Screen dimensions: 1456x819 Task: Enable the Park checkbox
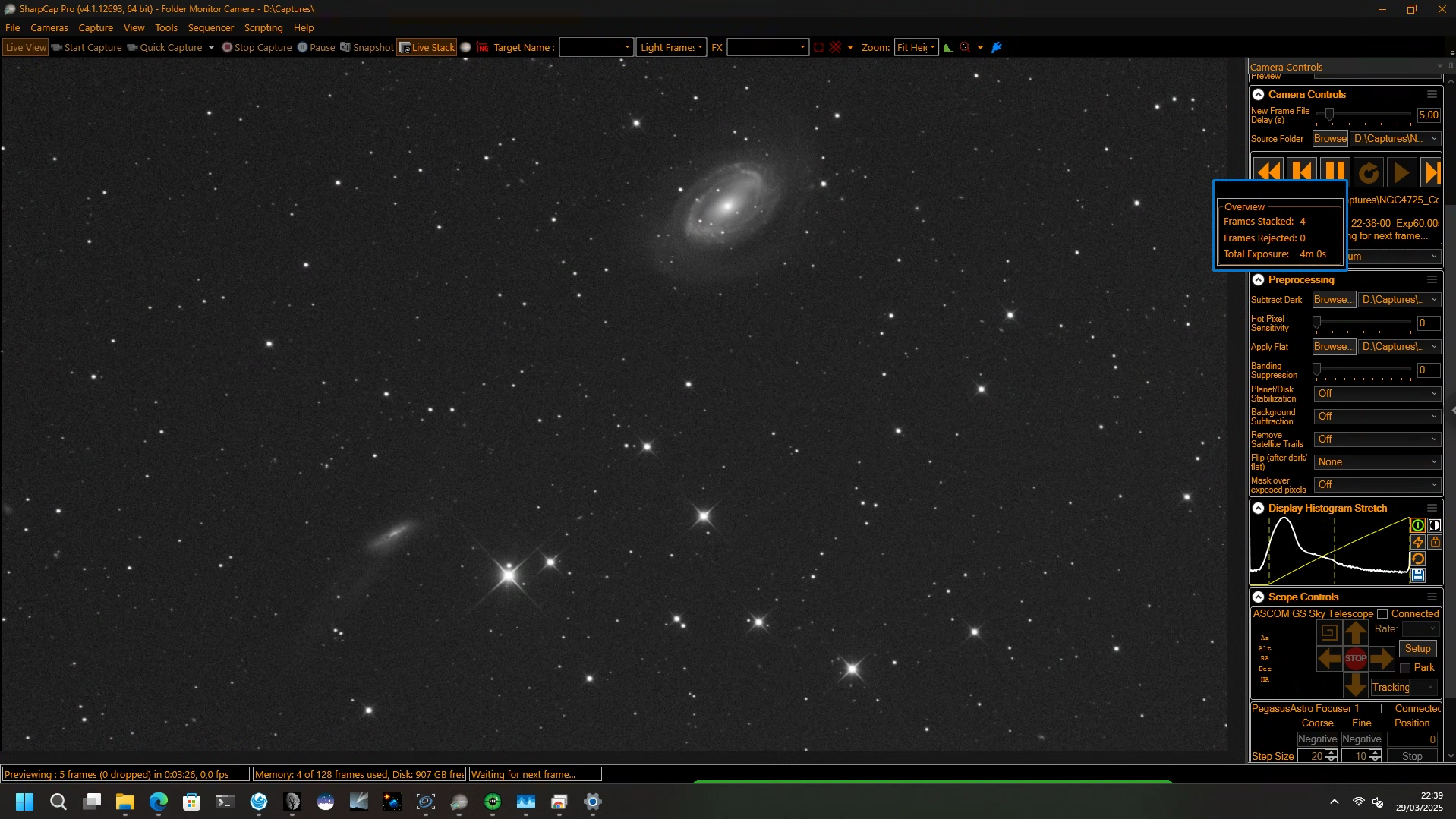(x=1405, y=668)
